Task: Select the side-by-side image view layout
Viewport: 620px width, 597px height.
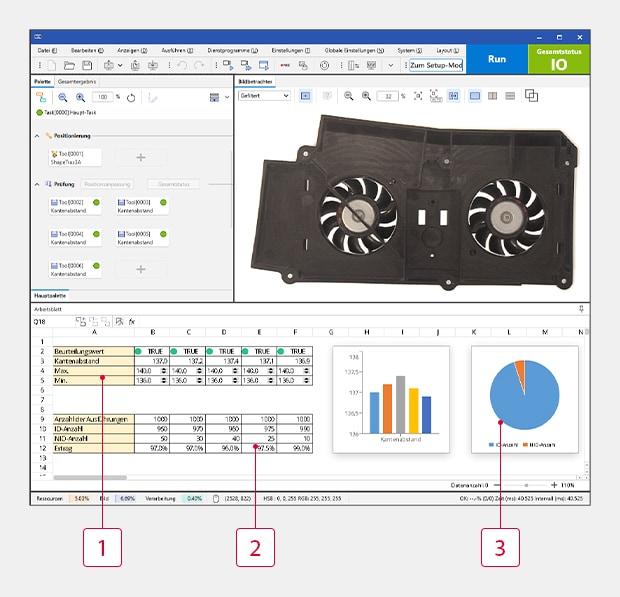Action: coord(492,96)
